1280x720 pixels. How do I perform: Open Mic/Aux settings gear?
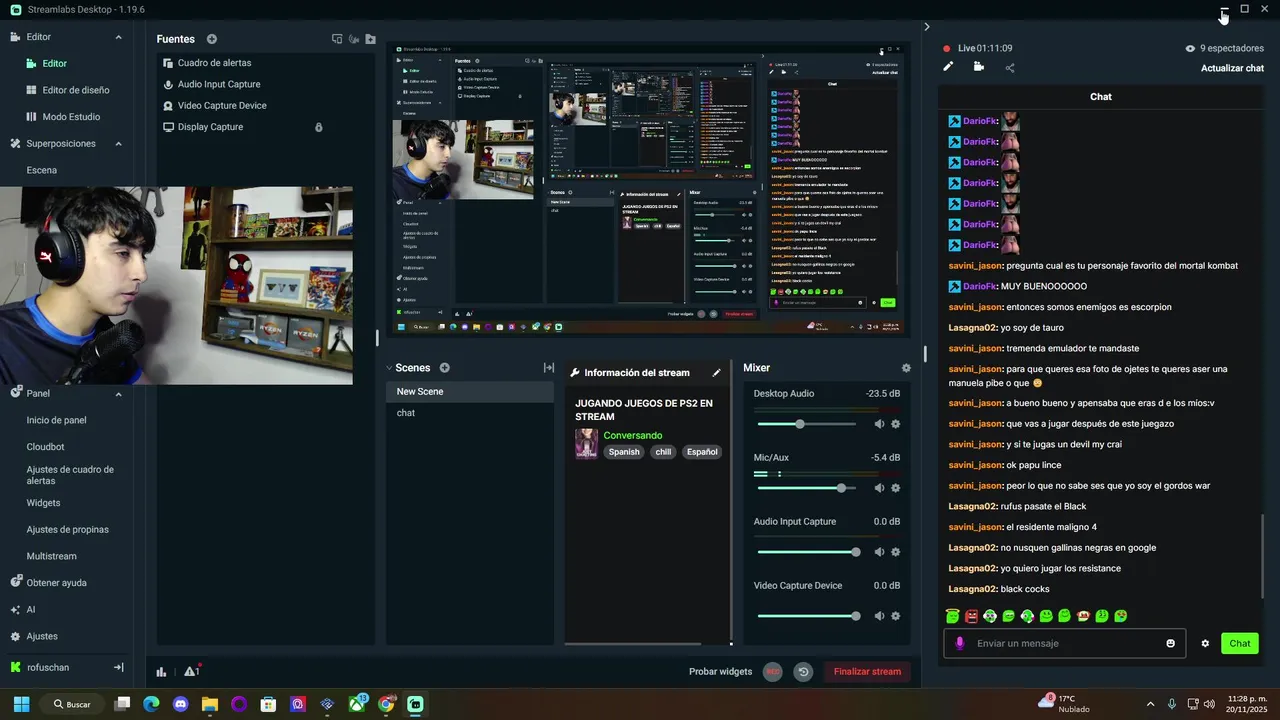click(x=895, y=488)
